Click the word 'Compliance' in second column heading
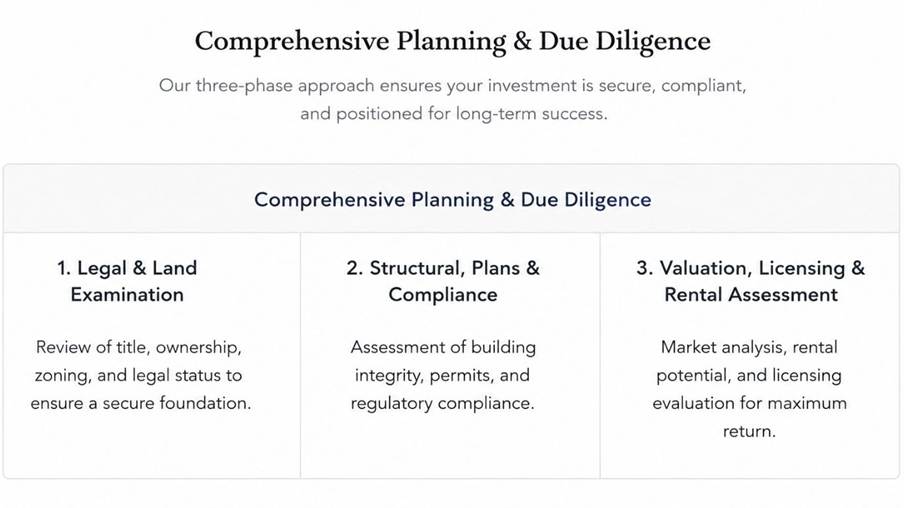Viewport: 904px width, 508px height. 443,295
